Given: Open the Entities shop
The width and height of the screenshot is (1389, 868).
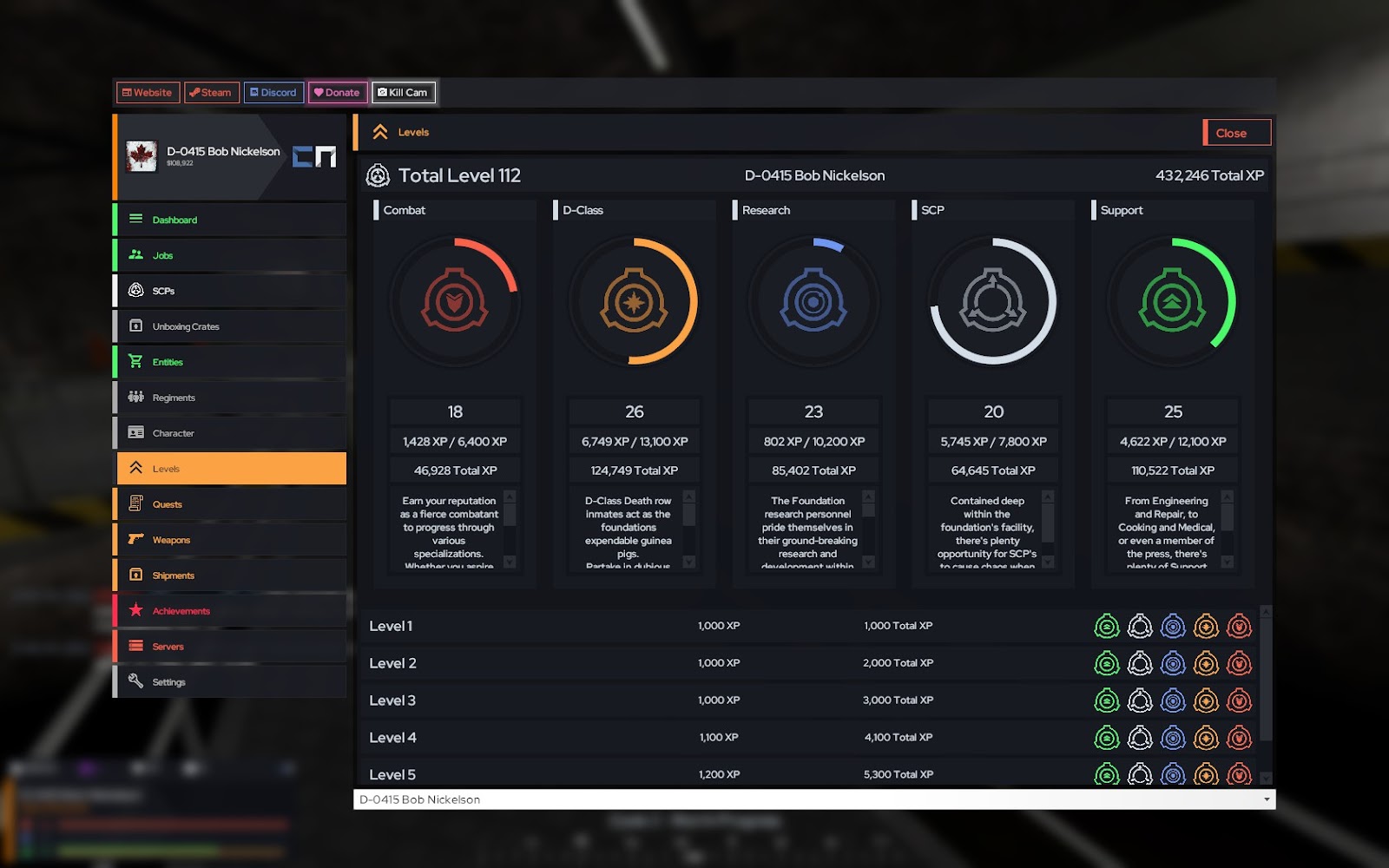Looking at the screenshot, I should click(231, 362).
